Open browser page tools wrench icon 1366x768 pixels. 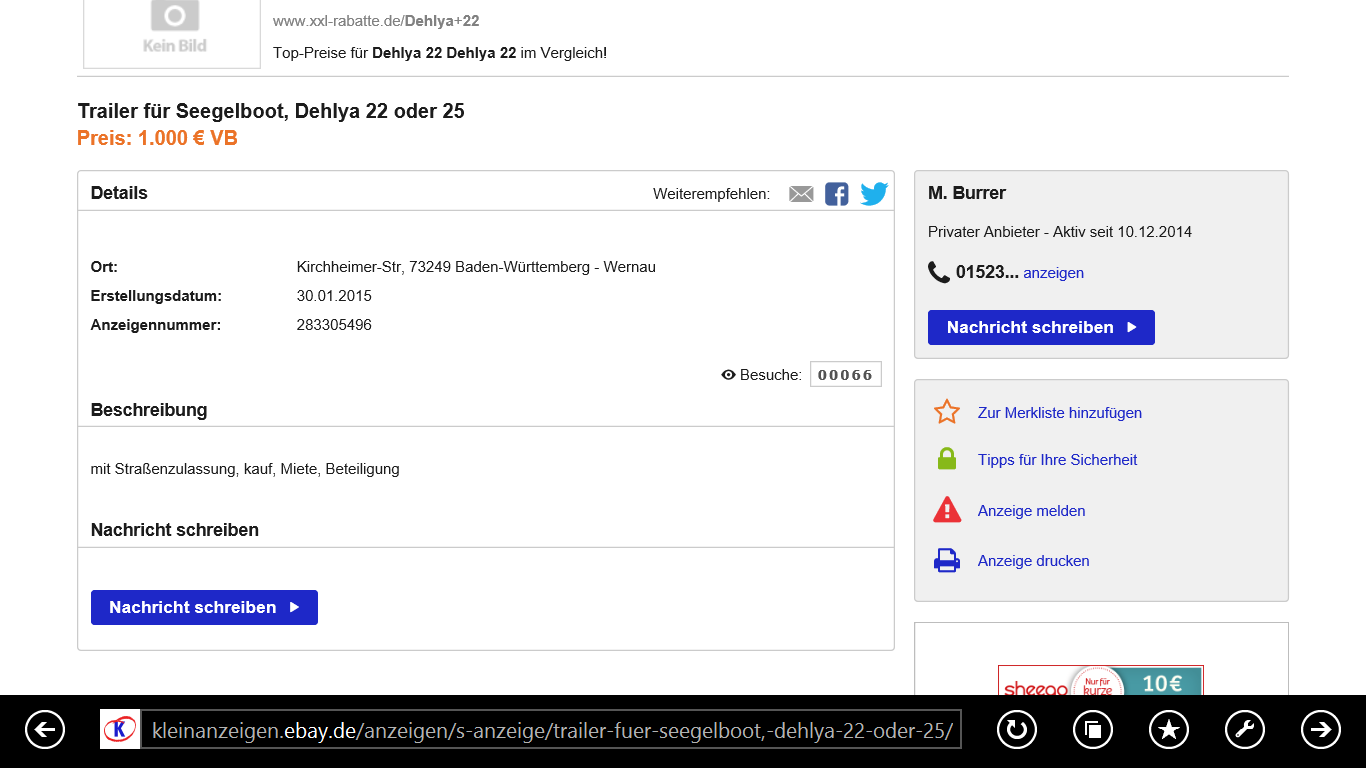[1244, 730]
